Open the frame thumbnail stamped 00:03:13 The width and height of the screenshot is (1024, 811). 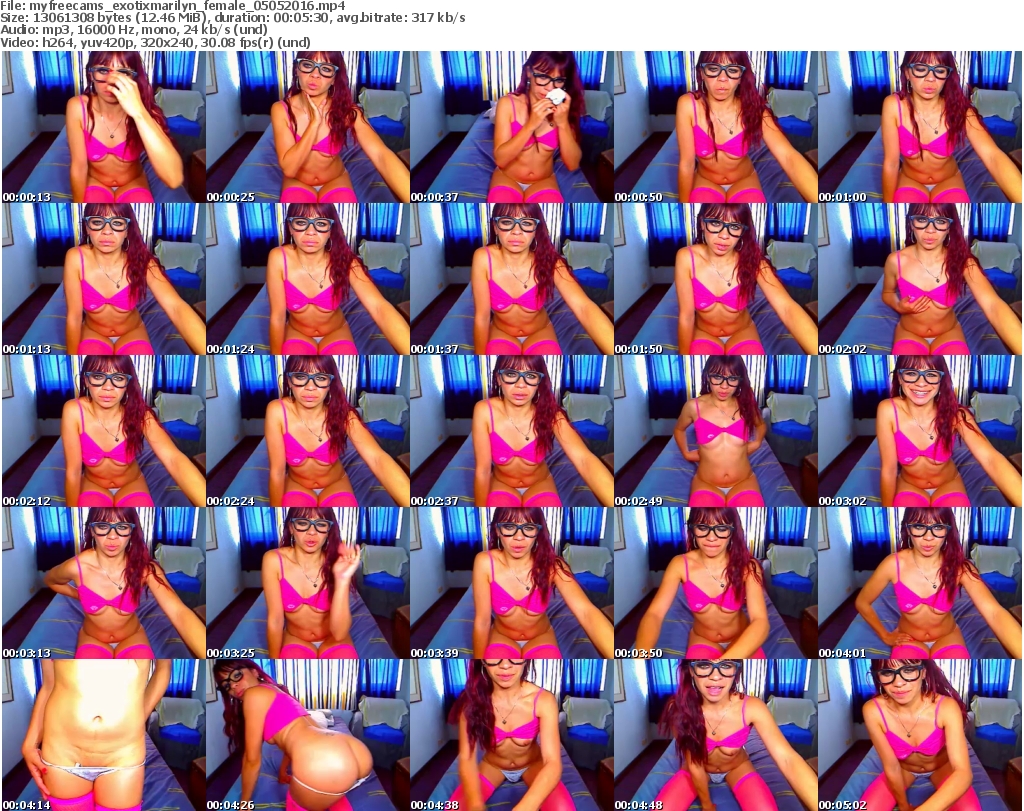(104, 583)
